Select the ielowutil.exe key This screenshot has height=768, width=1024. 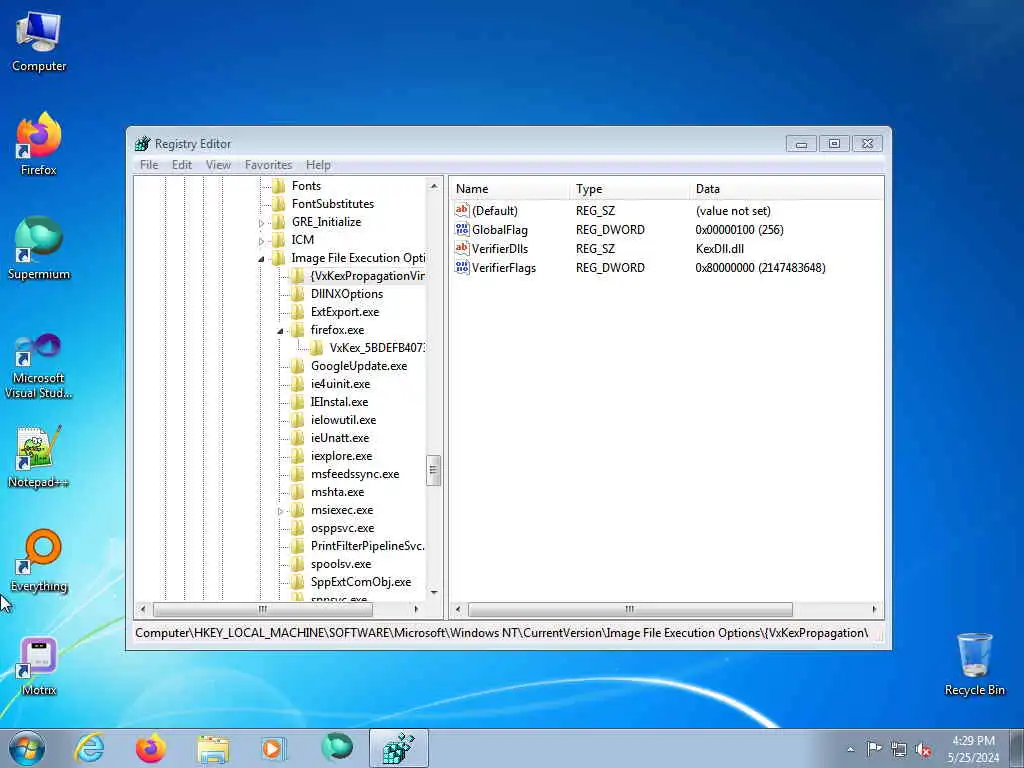pyautogui.click(x=343, y=420)
